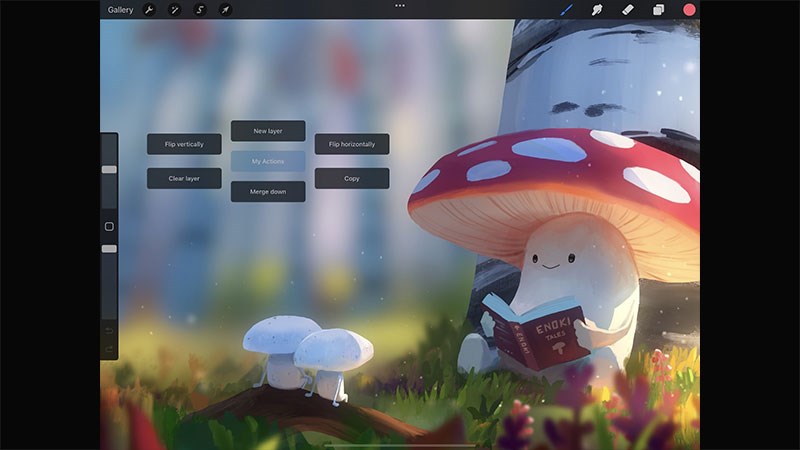Click the brush opacity slider handle
This screenshot has width=800, height=450.
point(109,248)
